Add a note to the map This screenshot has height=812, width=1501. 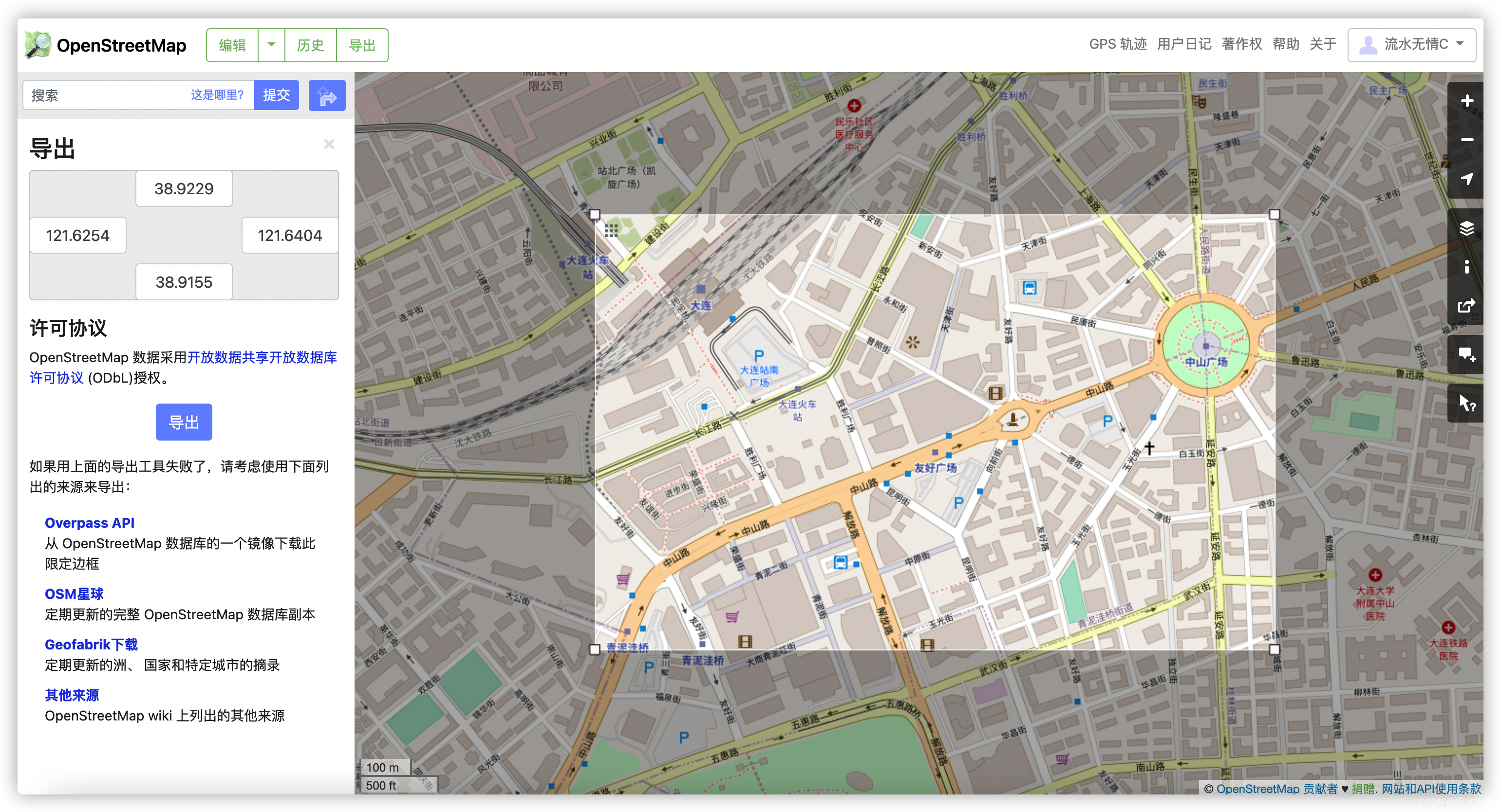pyautogui.click(x=1466, y=354)
